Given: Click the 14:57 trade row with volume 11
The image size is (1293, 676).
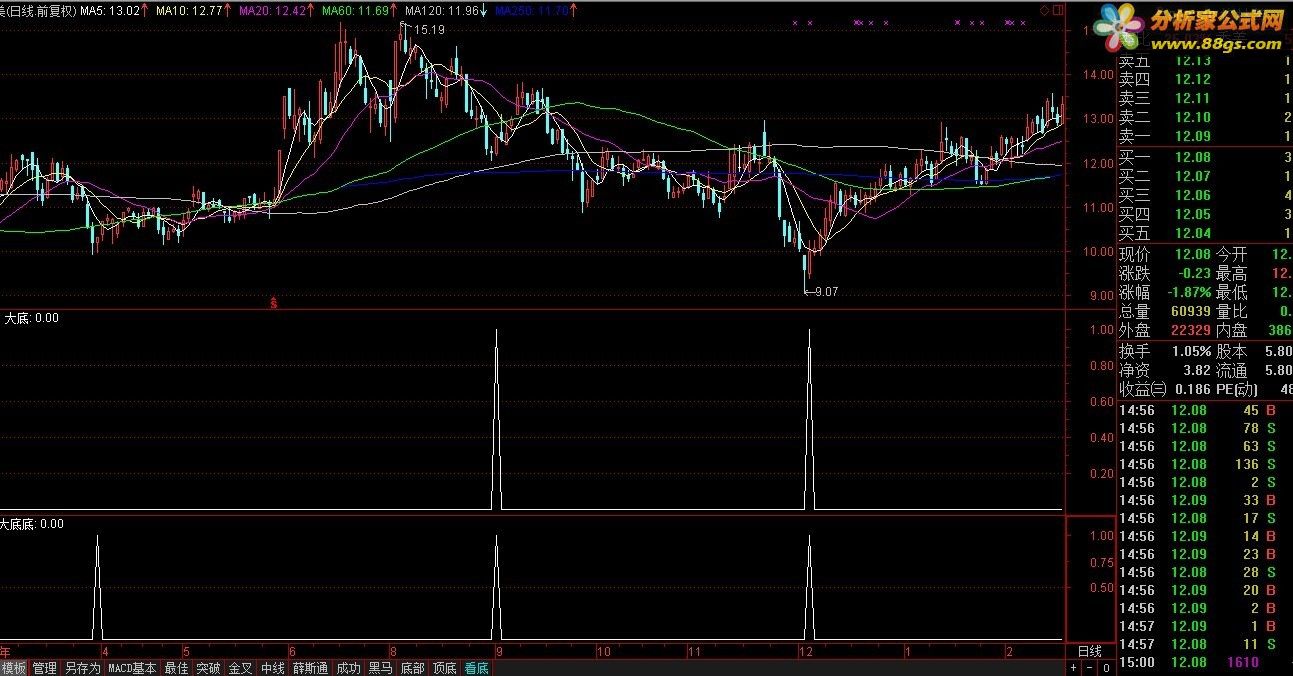Looking at the screenshot, I should [1204, 644].
